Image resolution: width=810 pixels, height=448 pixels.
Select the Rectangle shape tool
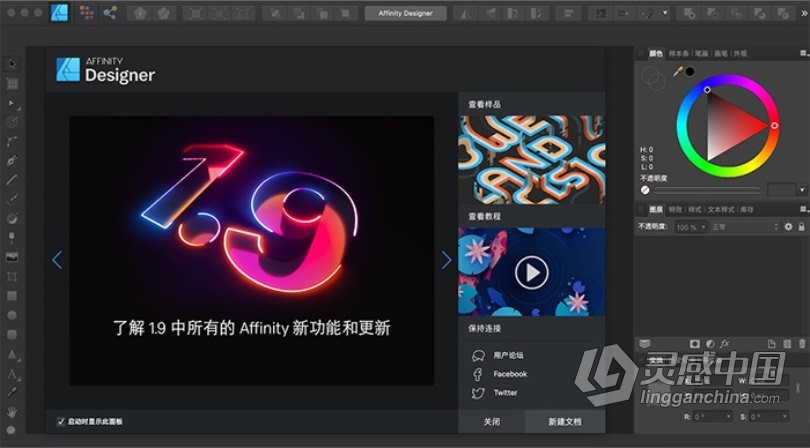(12, 296)
